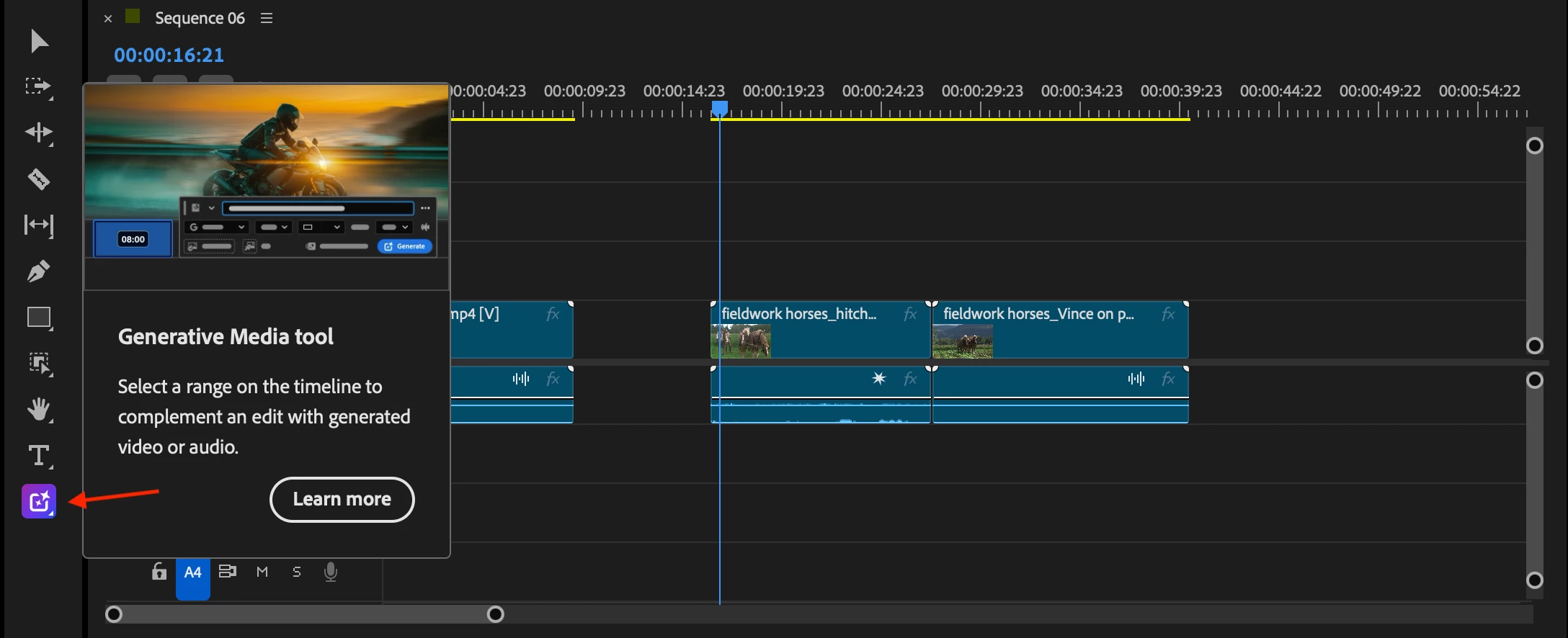Click the Learn more button

point(342,499)
